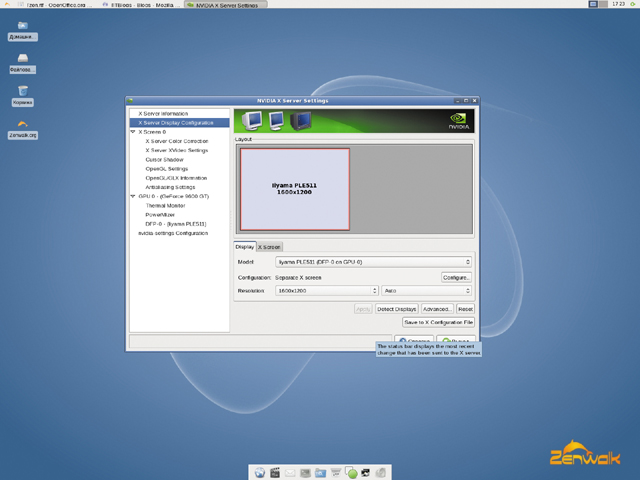
Task: Open the mail envelope icon in dock
Action: point(290,473)
